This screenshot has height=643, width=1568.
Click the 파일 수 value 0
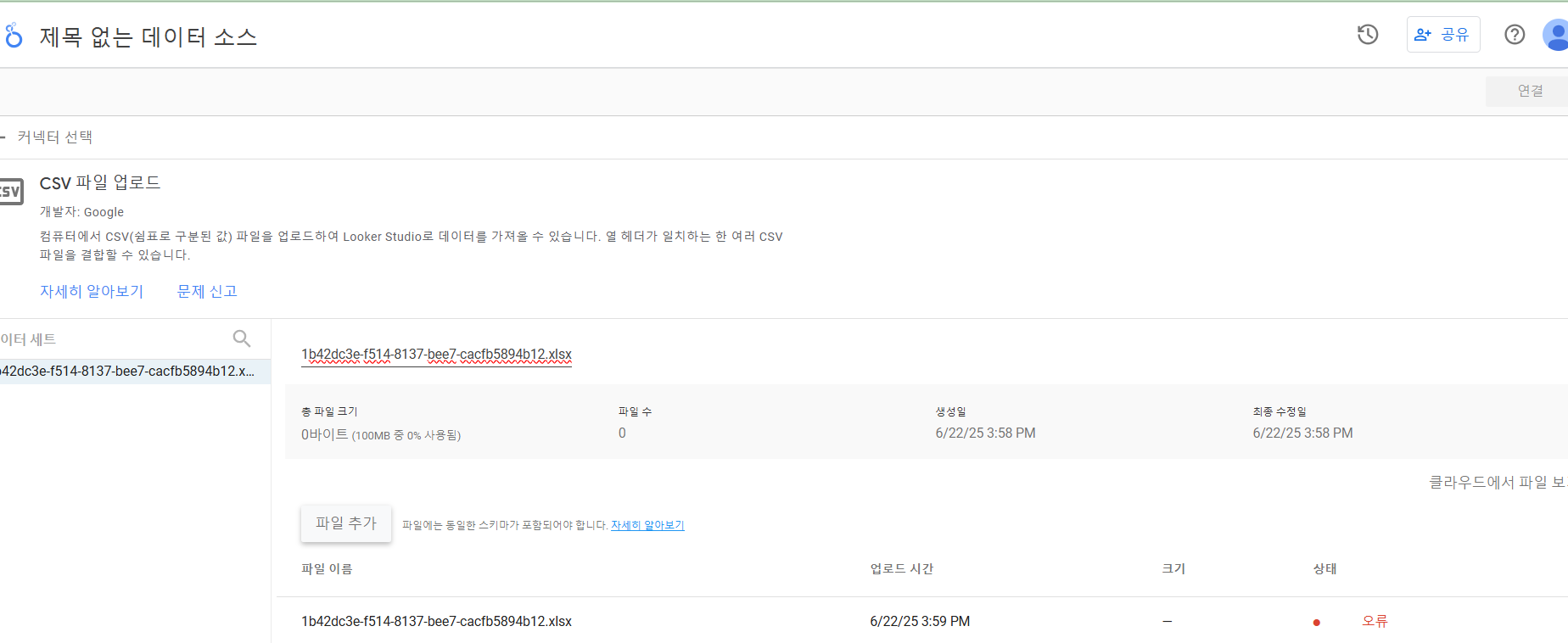tap(622, 433)
